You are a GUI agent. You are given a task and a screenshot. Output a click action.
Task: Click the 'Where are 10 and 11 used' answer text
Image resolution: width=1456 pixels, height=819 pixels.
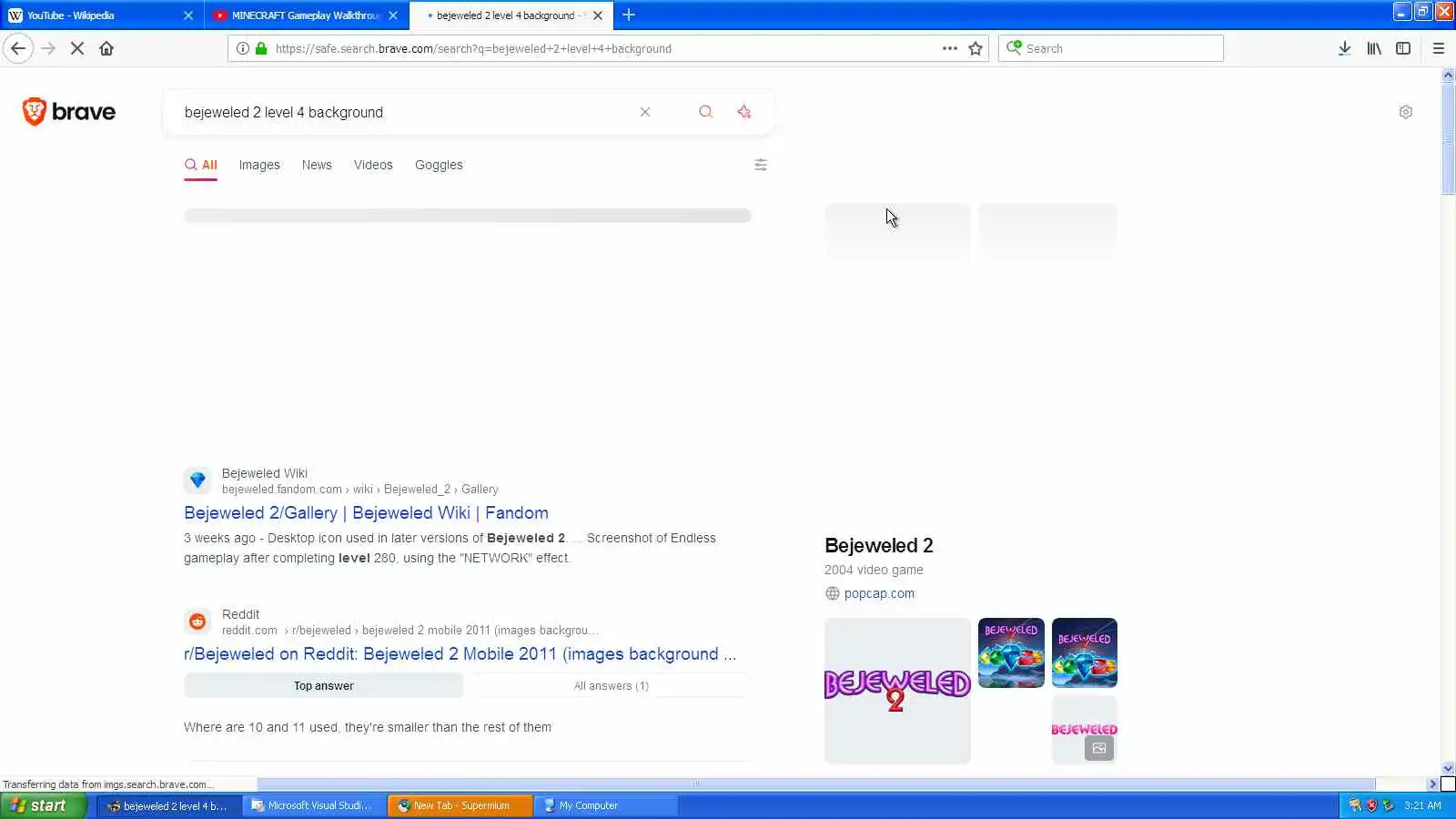point(368,727)
